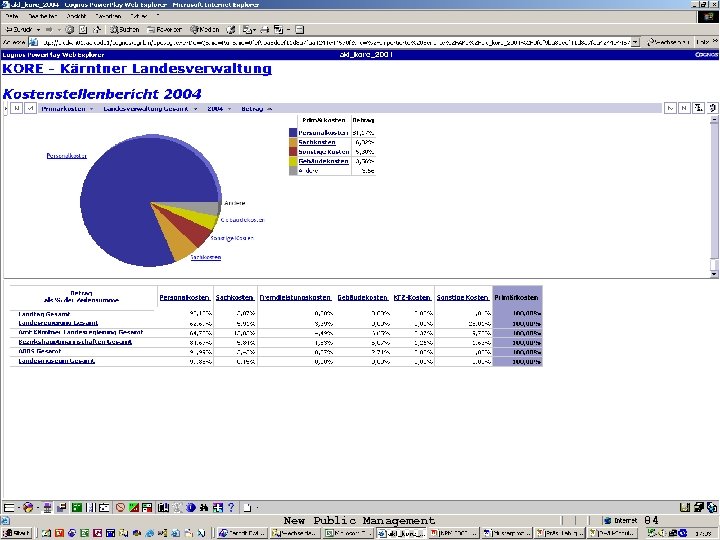Click the red-green diagonal icon in bottom toolbar

click(134, 507)
